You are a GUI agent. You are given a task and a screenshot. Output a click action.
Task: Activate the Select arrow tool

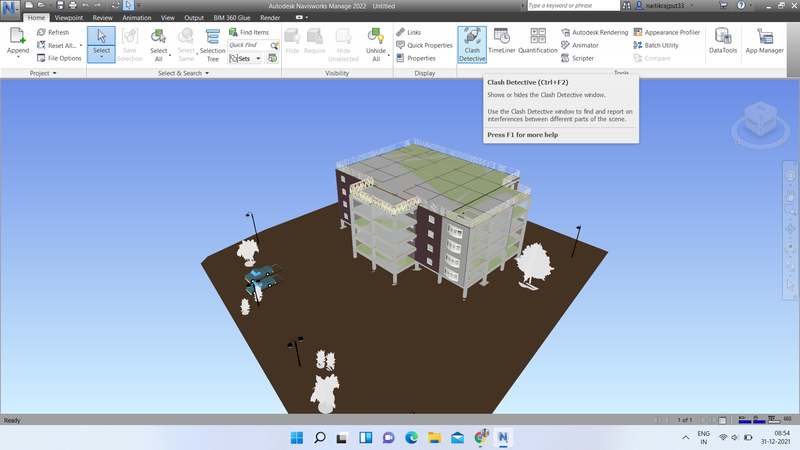[x=101, y=36]
